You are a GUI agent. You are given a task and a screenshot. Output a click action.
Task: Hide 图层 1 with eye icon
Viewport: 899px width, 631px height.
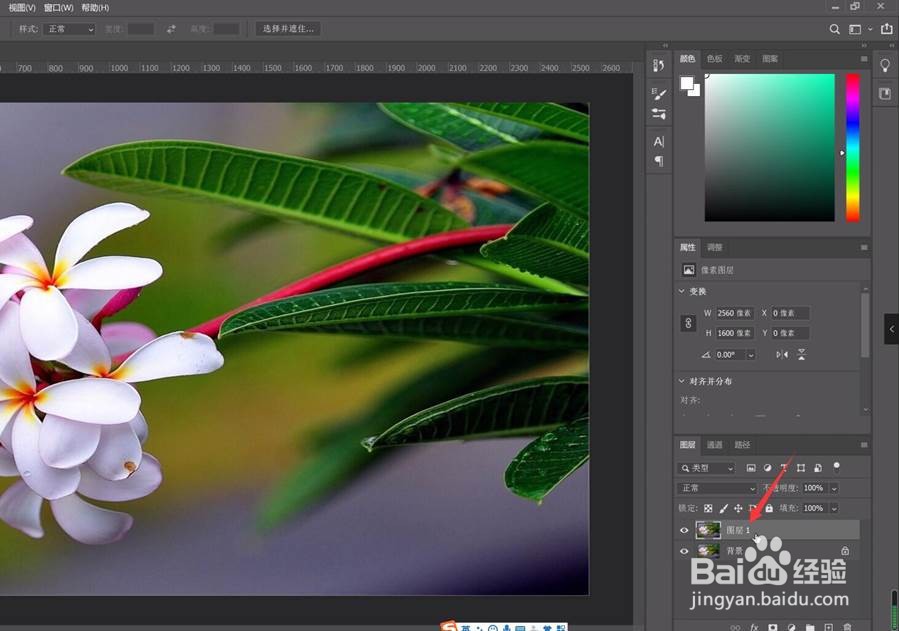click(684, 530)
